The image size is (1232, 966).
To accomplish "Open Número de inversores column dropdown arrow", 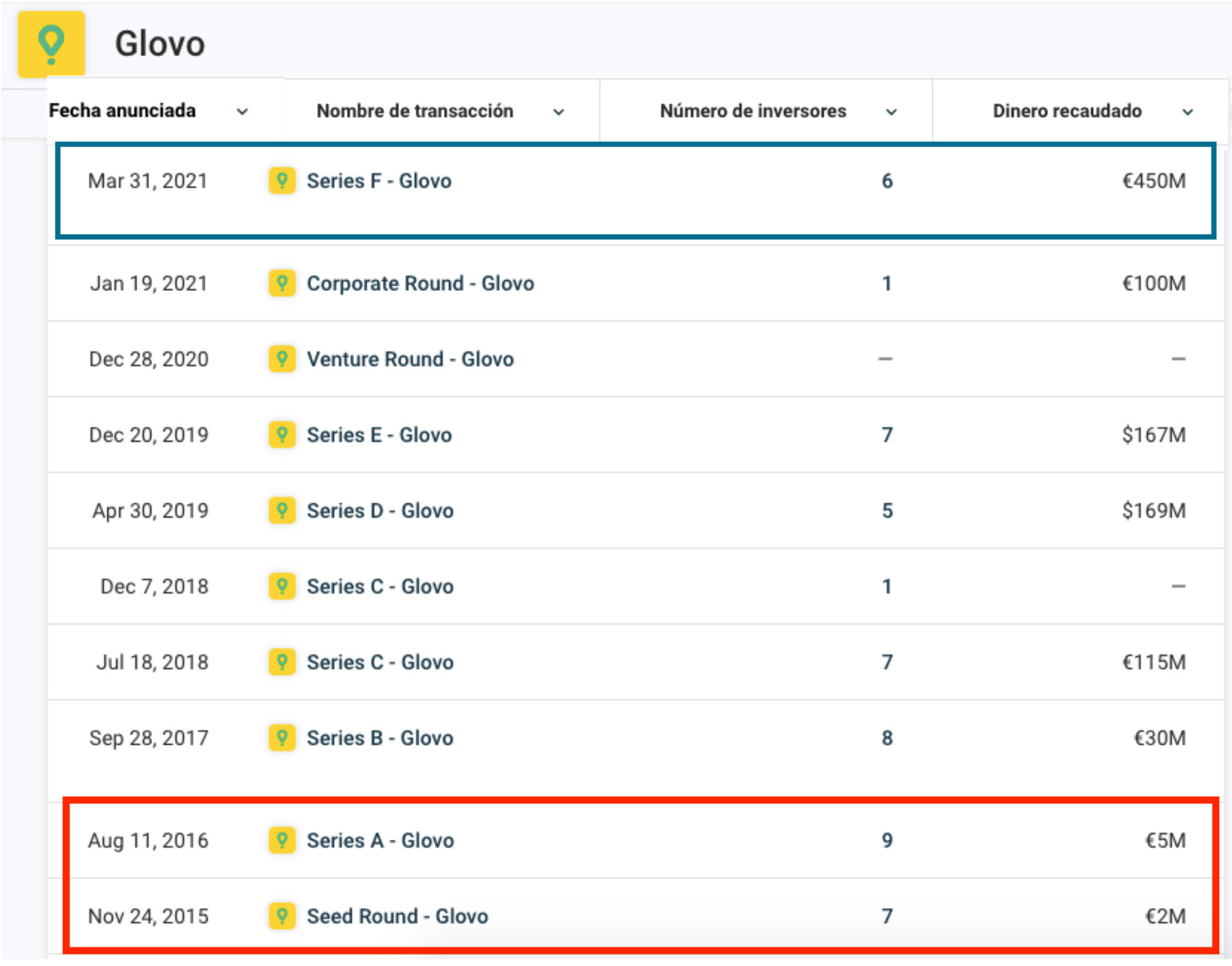I will [x=891, y=111].
